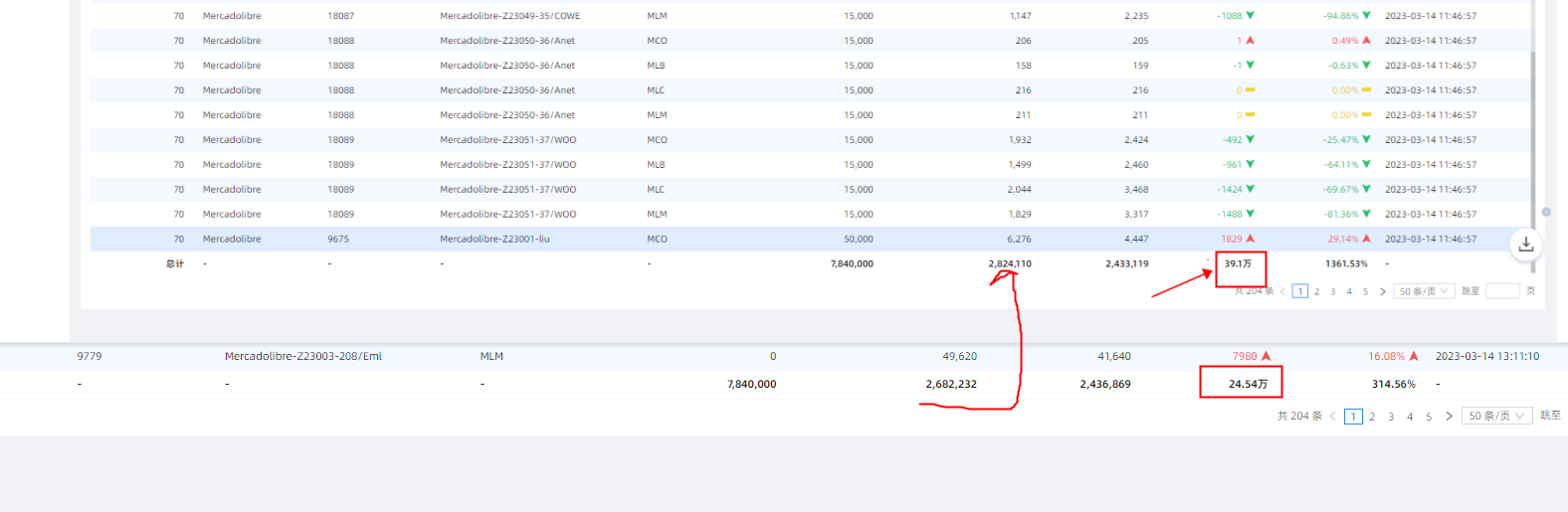Click order ID 9675 cell

point(338,240)
